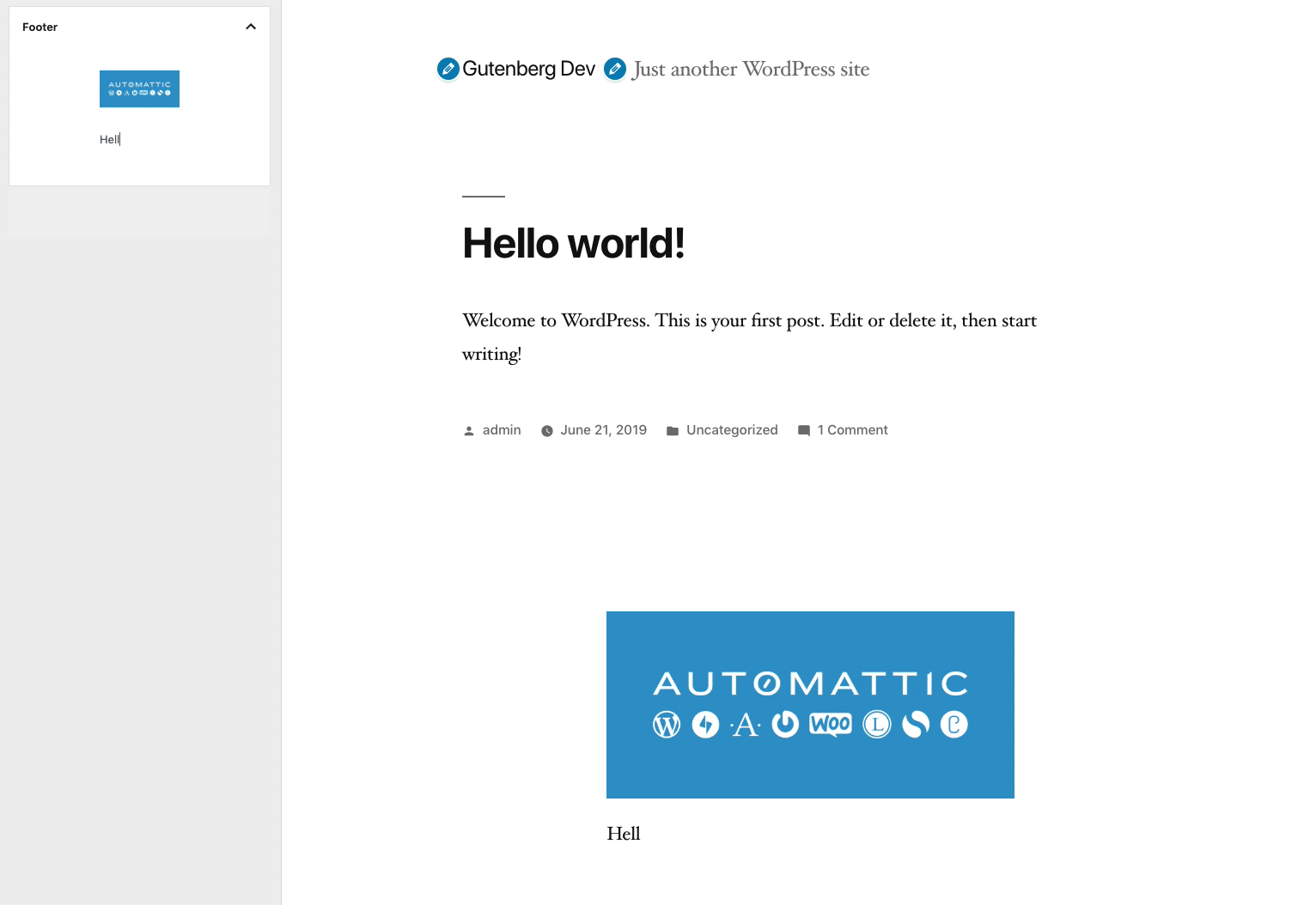Open the Hello world! post title
The width and height of the screenshot is (1316, 905).
573,243
